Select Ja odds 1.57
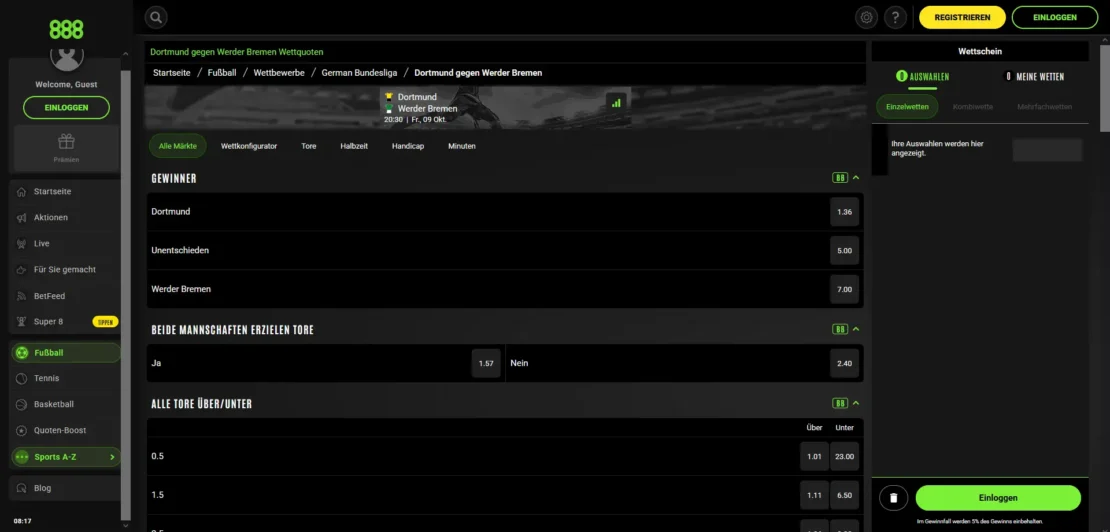Viewport: 1110px width, 532px height. click(486, 364)
